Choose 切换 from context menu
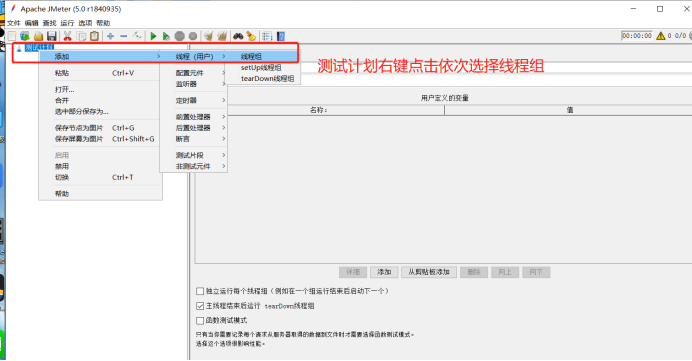 pos(101,177)
